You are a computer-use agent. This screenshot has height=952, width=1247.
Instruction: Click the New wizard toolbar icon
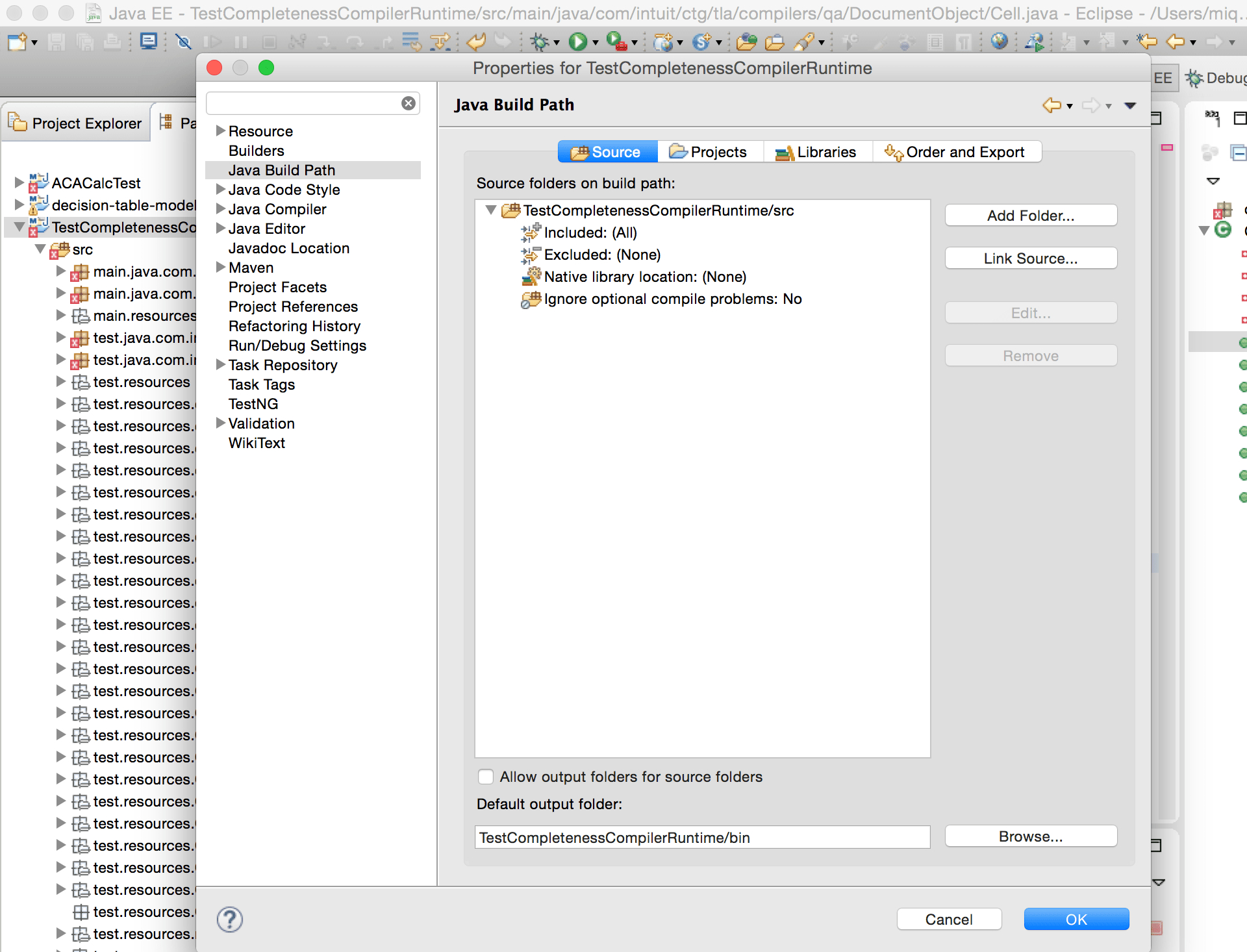tap(17, 42)
